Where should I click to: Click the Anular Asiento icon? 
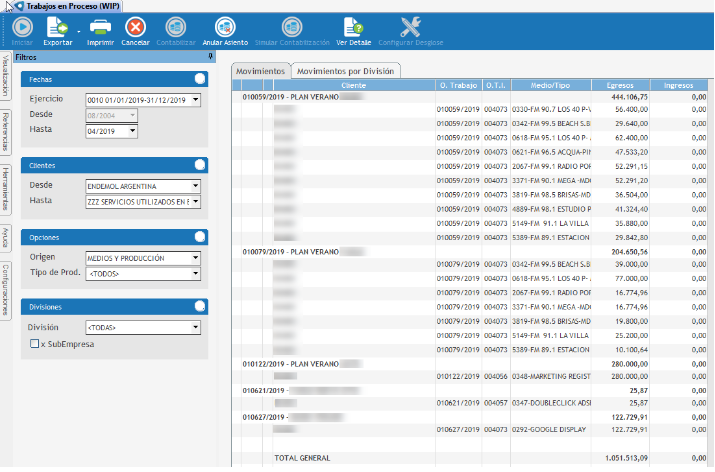click(x=225, y=28)
